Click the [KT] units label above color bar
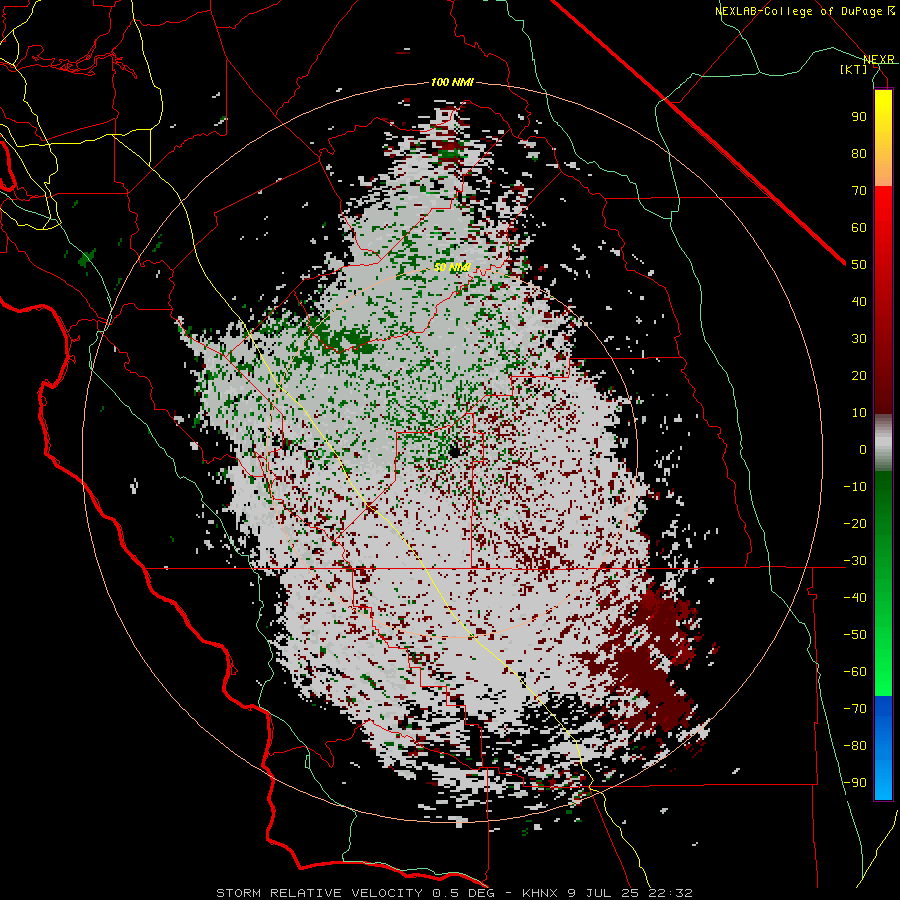The image size is (900, 900). pyautogui.click(x=853, y=69)
